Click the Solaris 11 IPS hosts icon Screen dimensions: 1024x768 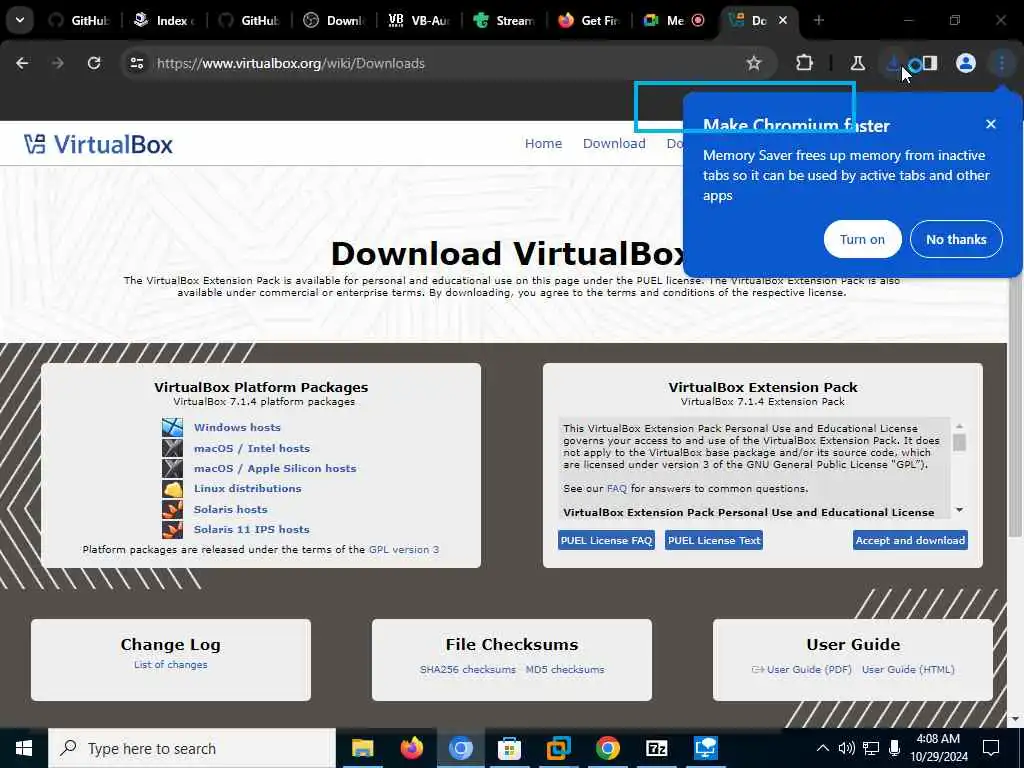[172, 529]
